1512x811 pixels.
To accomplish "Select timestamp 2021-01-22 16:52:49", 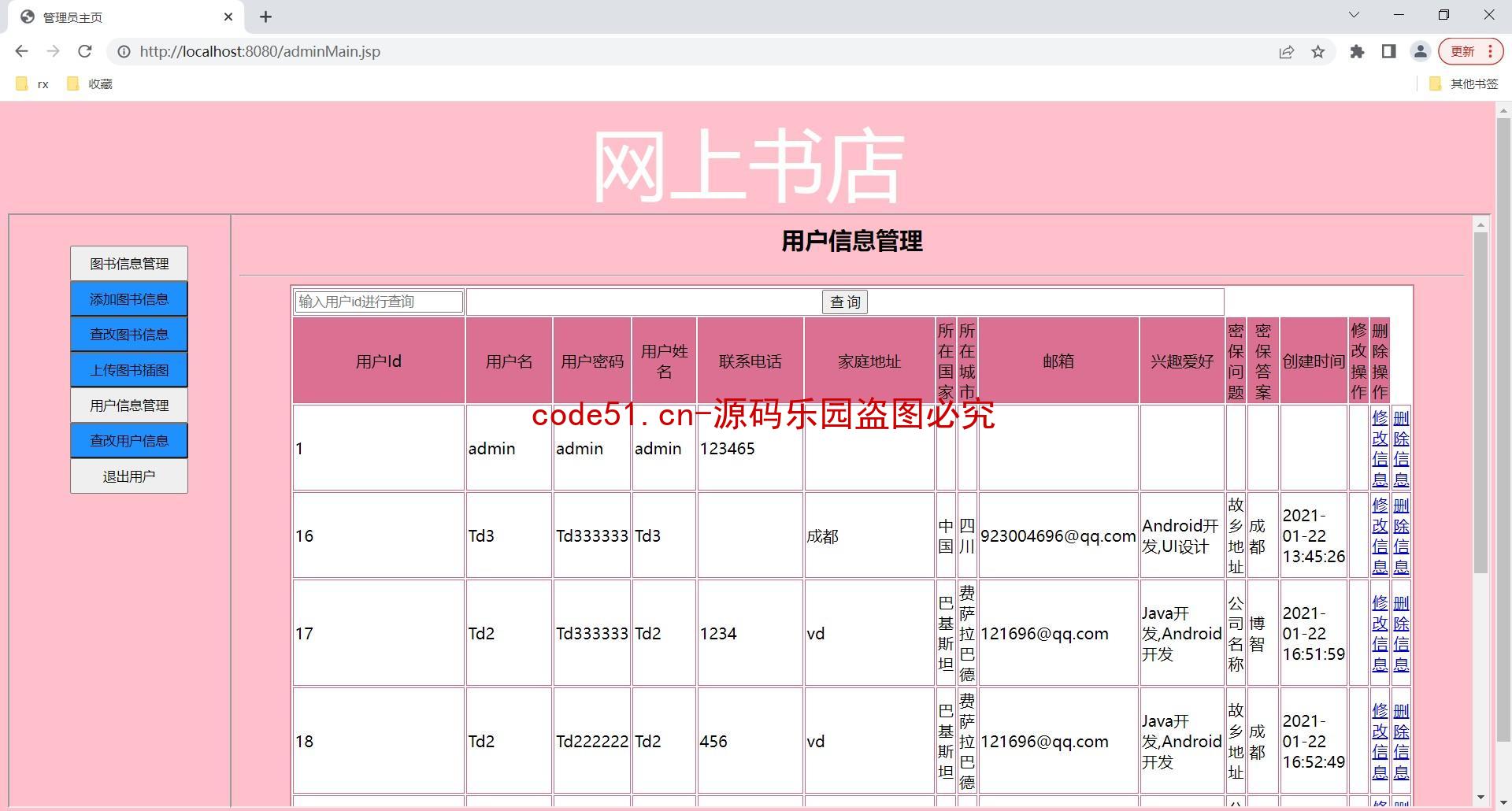I will 1314,741.
